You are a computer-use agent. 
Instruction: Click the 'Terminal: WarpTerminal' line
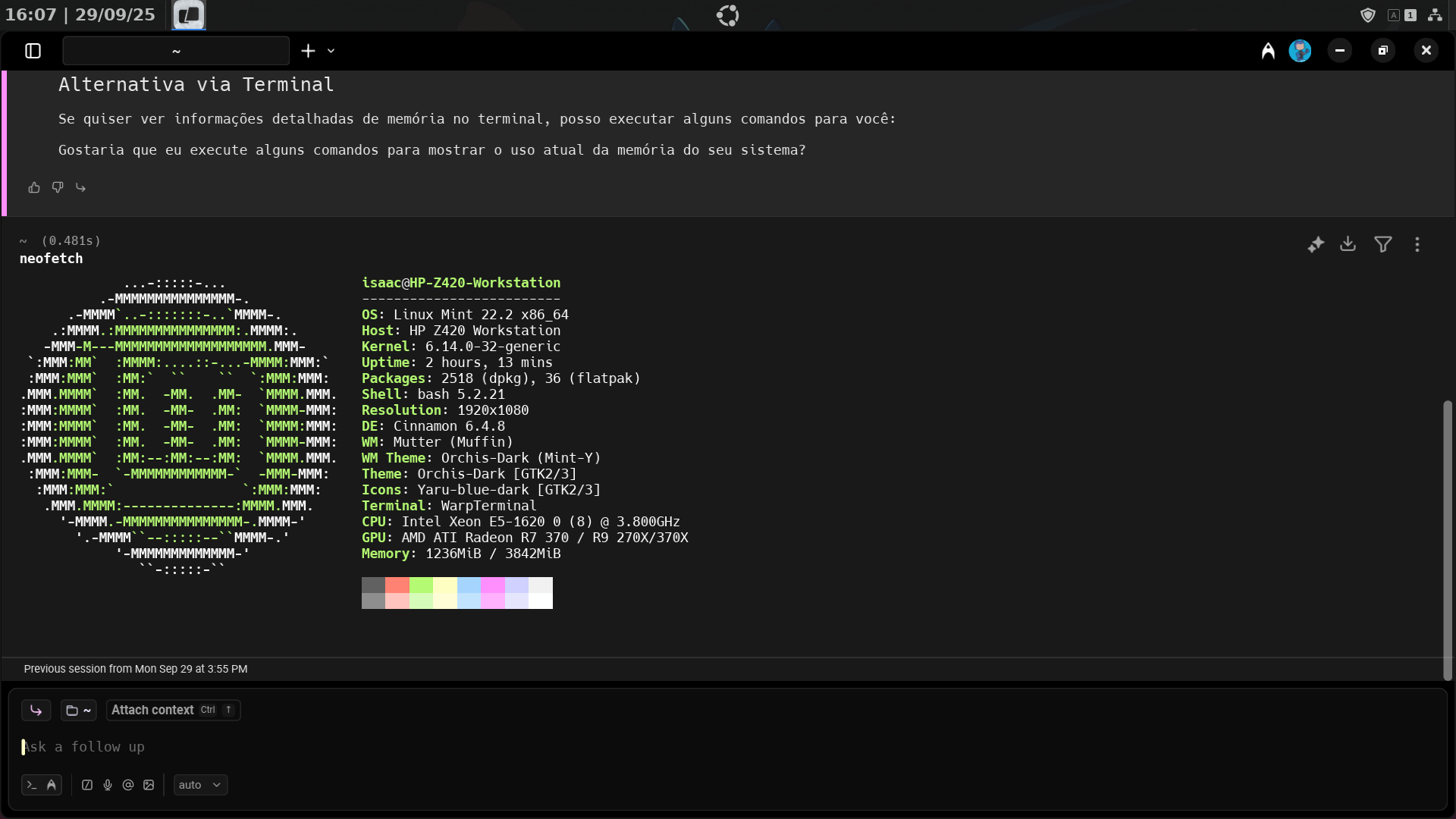(449, 506)
